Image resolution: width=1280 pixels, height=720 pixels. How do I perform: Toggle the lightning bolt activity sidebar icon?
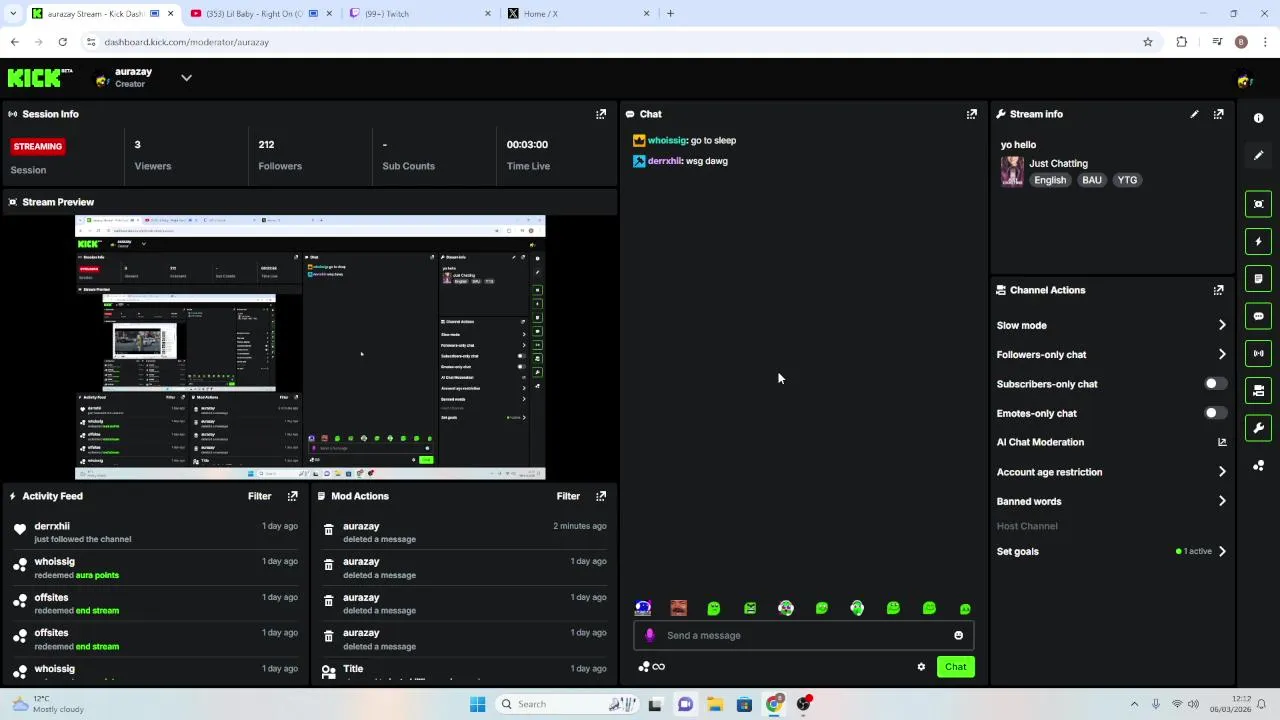click(x=1258, y=241)
